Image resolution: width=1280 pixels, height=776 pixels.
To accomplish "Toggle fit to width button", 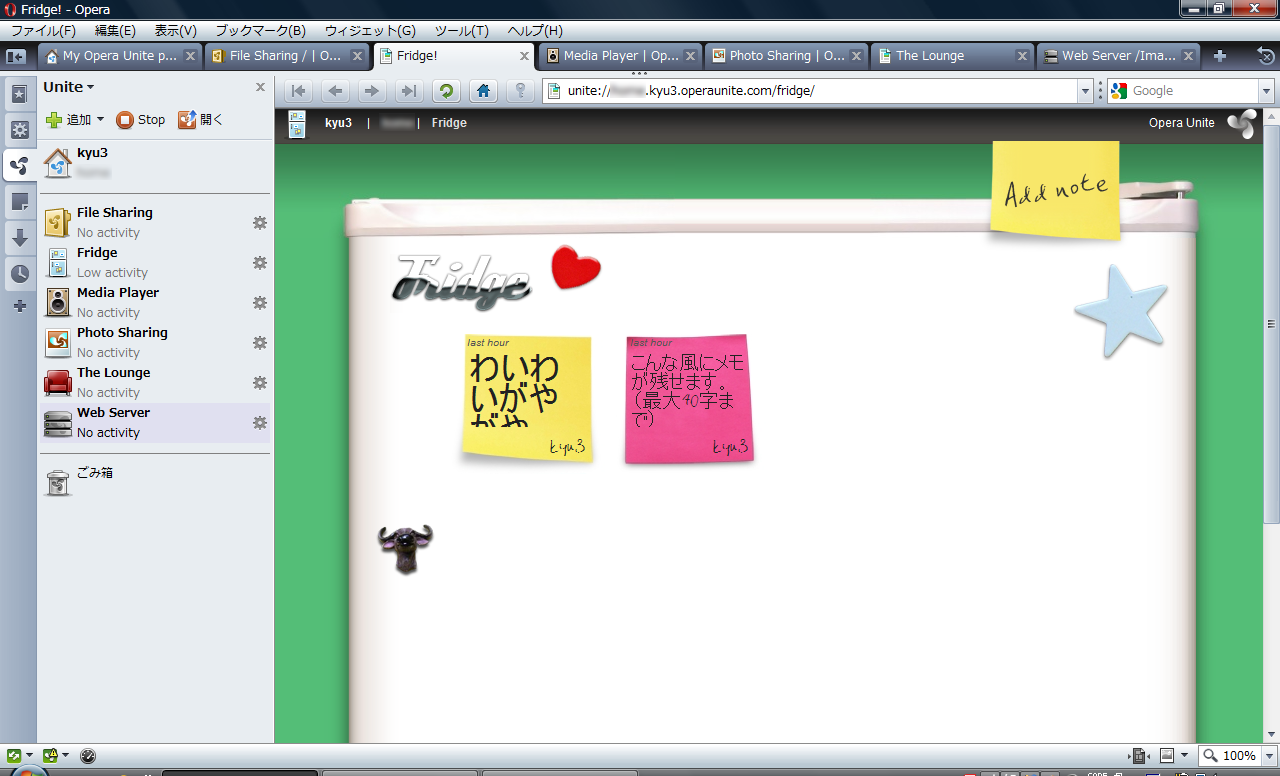I will tap(1138, 756).
